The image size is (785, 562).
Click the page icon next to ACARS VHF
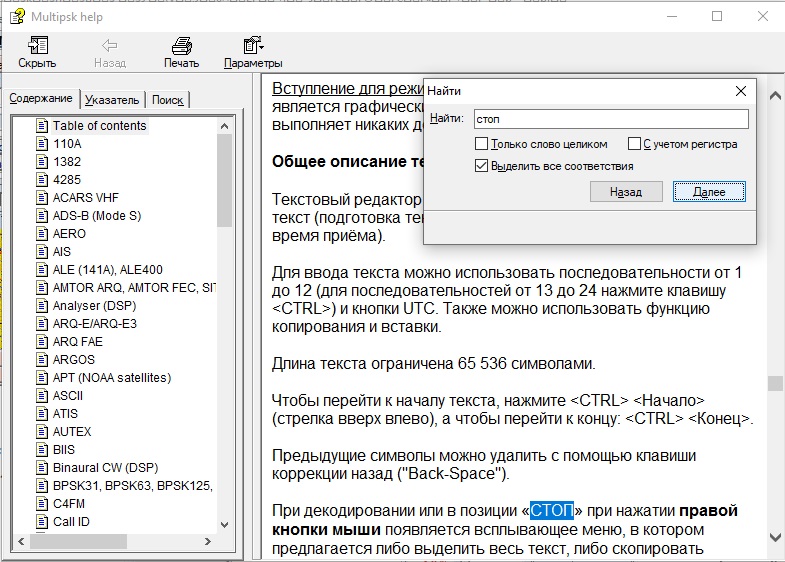tap(43, 198)
